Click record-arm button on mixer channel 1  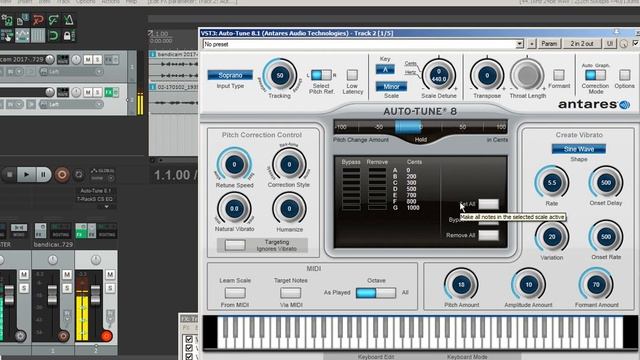coord(63,336)
